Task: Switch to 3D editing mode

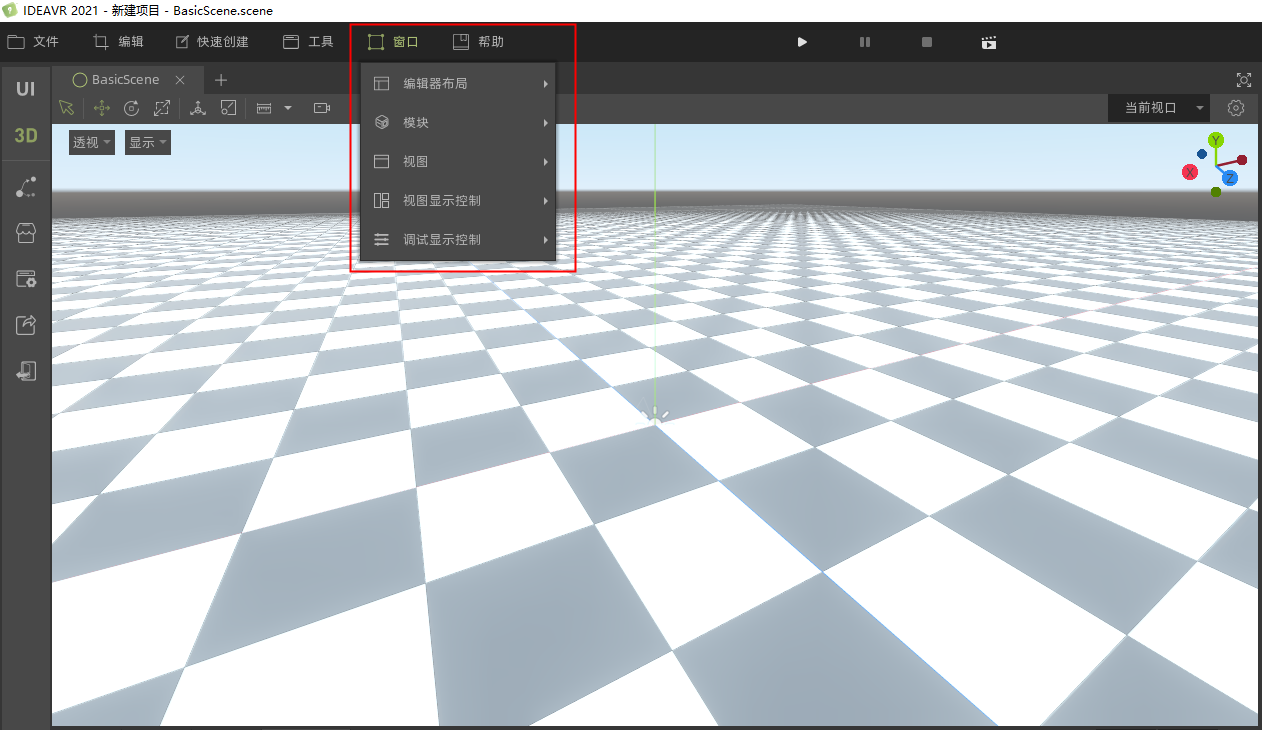Action: pyautogui.click(x=25, y=136)
